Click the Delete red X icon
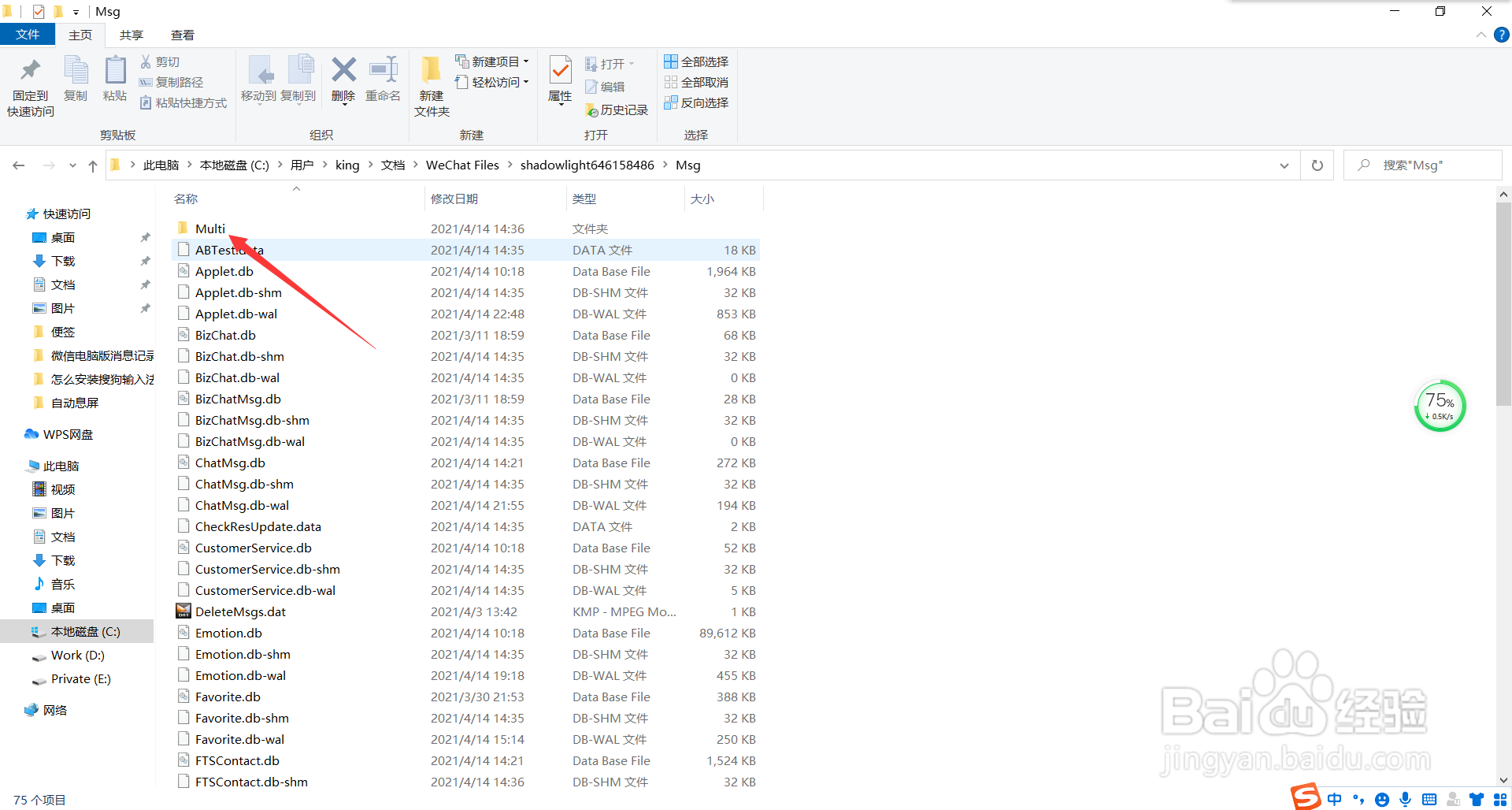Image resolution: width=1512 pixels, height=810 pixels. pos(343,70)
